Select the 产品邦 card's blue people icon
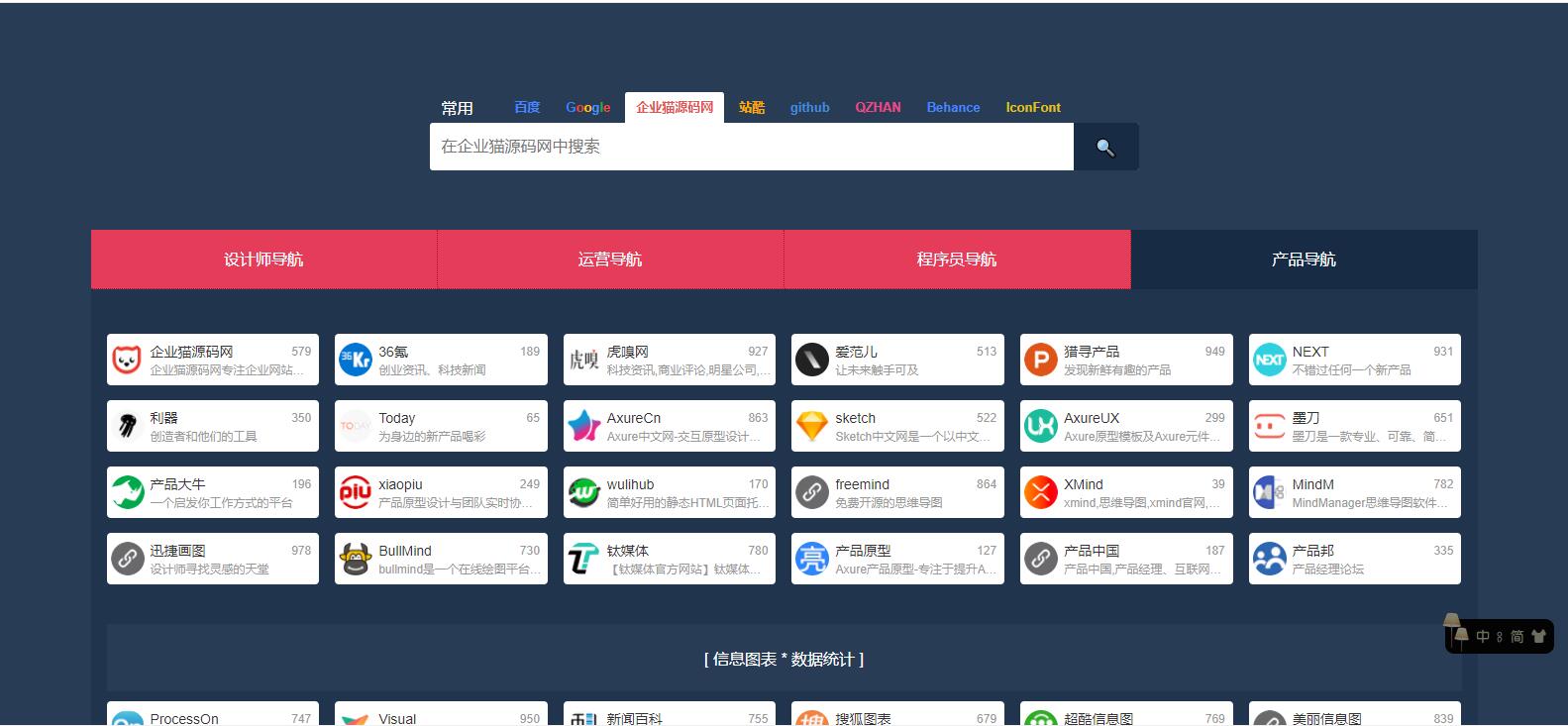The image size is (1568, 726). click(x=1269, y=559)
